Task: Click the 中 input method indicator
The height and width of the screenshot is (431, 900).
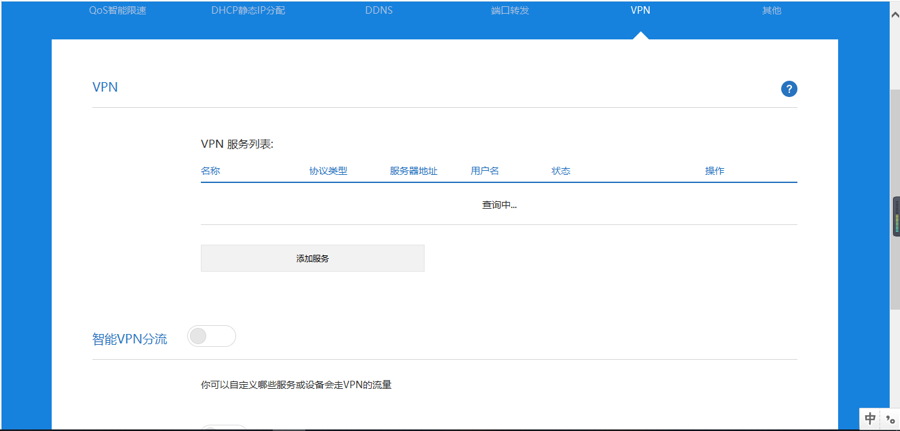Action: (x=870, y=418)
